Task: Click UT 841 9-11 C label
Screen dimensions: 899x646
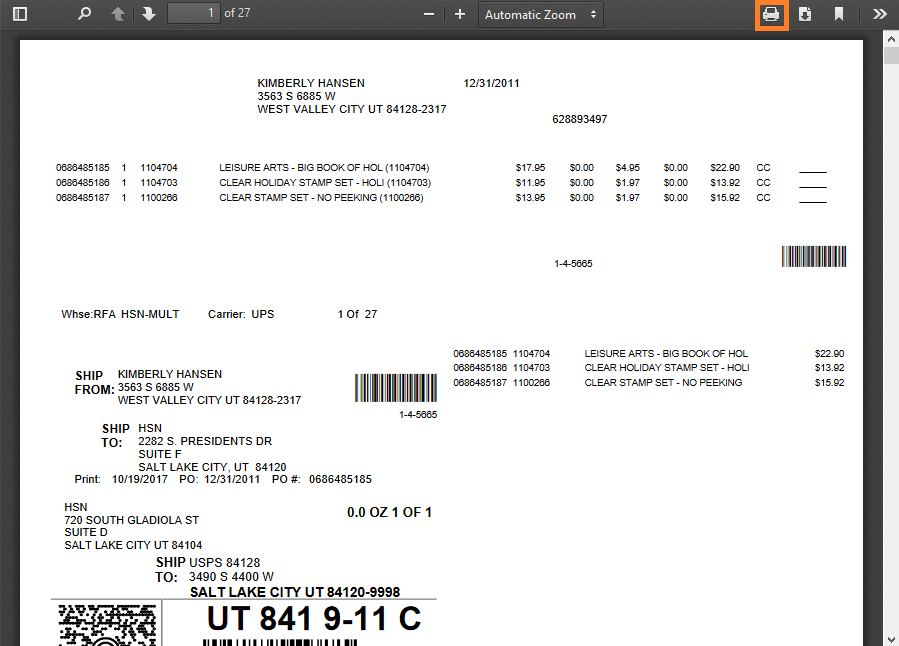Action: [x=314, y=619]
